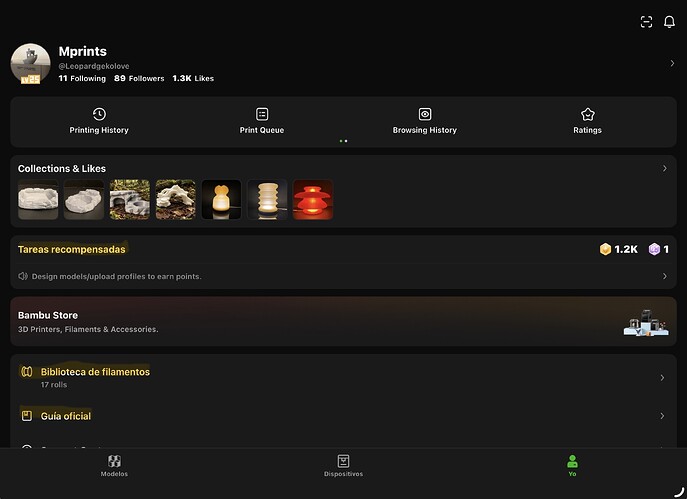Tap the Bambu Store printers image
This screenshot has width=687, height=499.
click(646, 323)
